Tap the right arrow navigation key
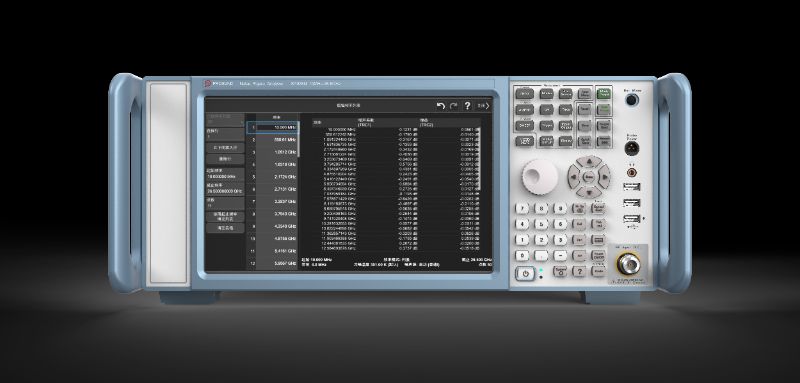The image size is (800, 383). (x=605, y=176)
